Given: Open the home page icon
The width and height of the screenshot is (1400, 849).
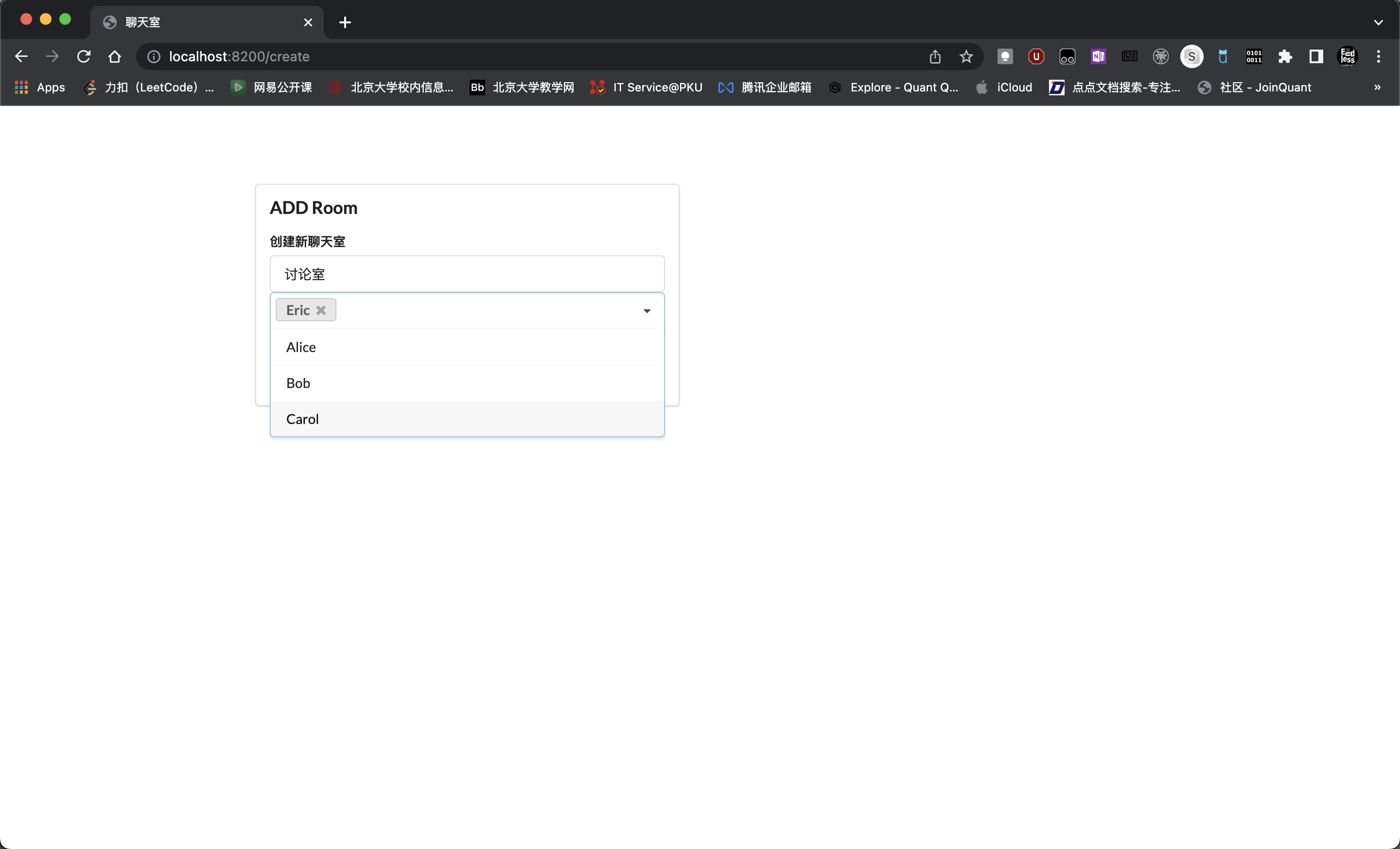Looking at the screenshot, I should [115, 56].
